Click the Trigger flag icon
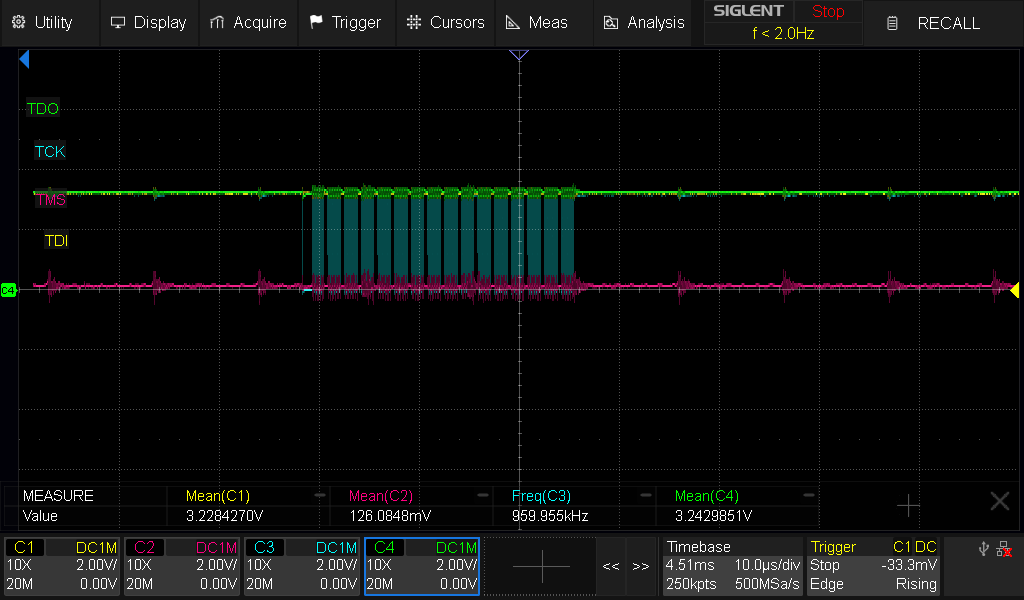Image resolution: width=1024 pixels, height=600 pixels. coord(316,22)
